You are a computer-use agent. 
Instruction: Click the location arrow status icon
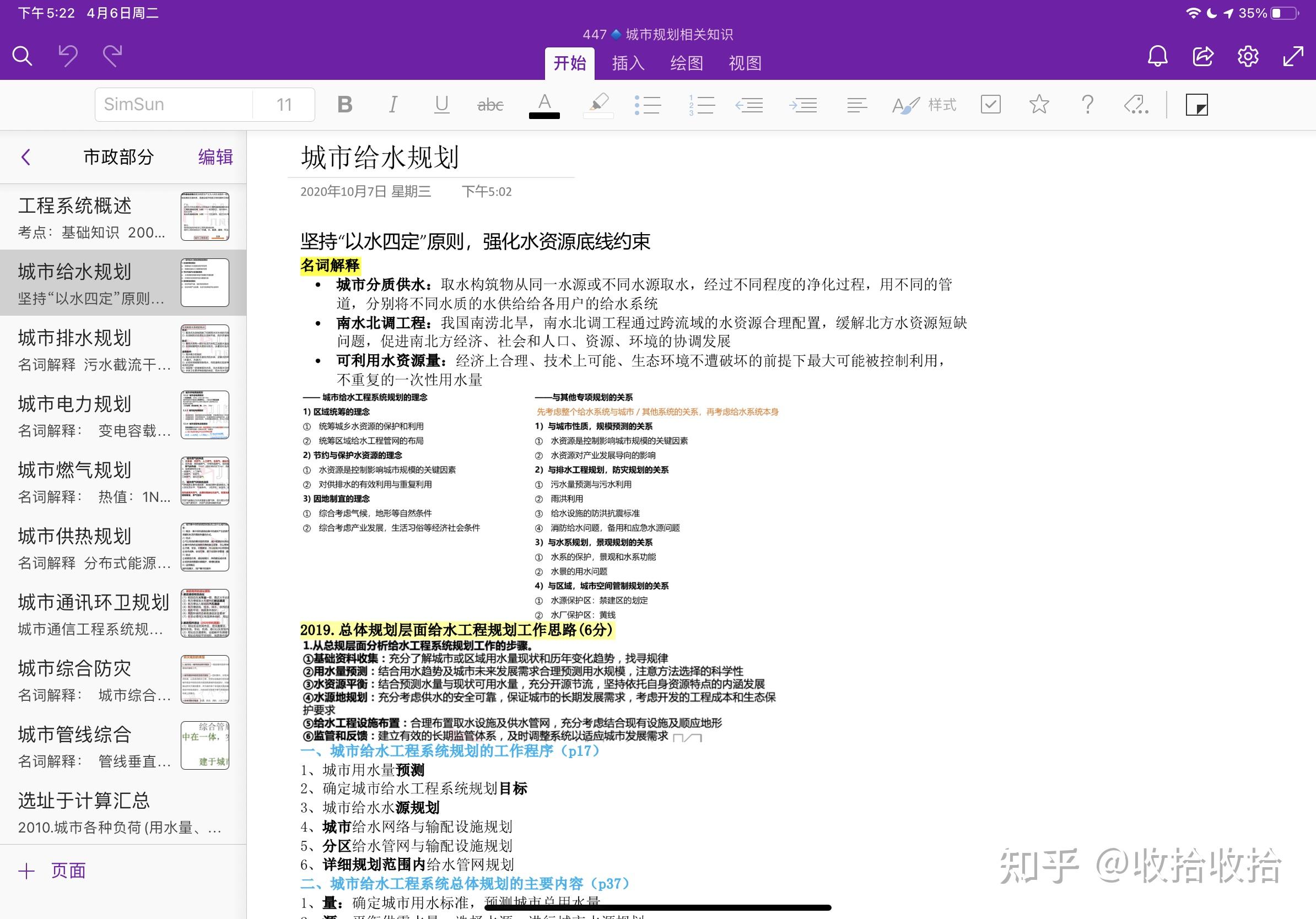1228,13
